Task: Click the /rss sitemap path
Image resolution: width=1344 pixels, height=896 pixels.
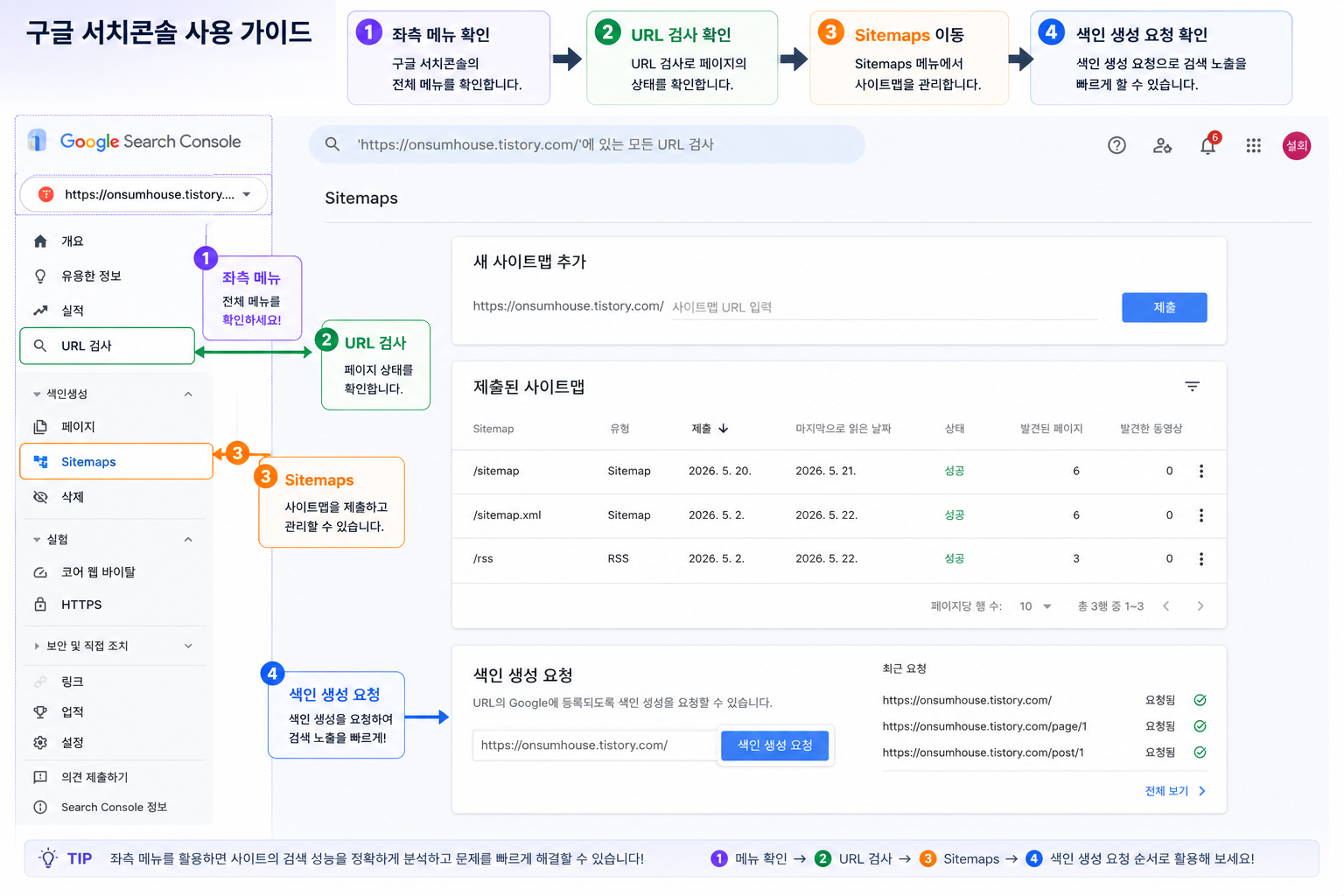Action: 483,558
